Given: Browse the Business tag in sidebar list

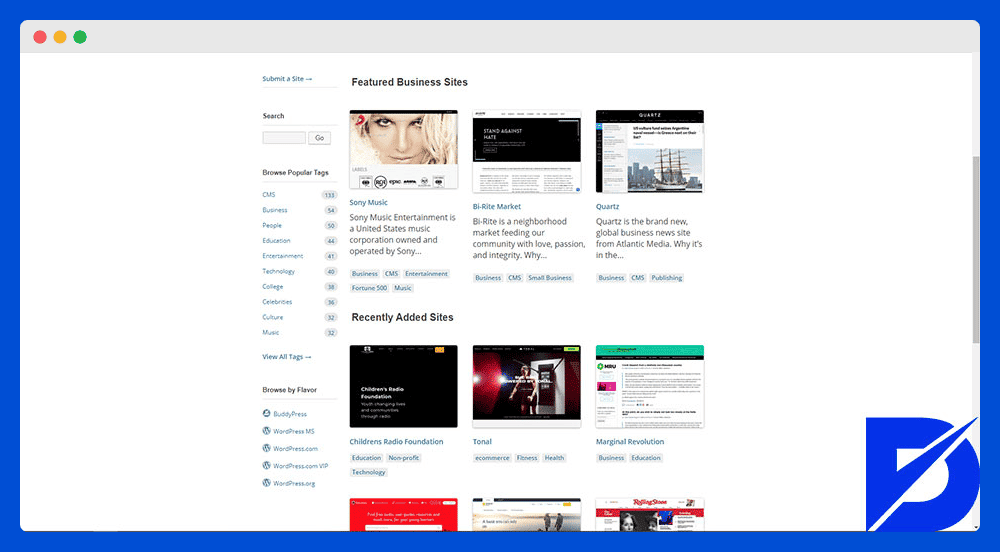Looking at the screenshot, I should 275,210.
